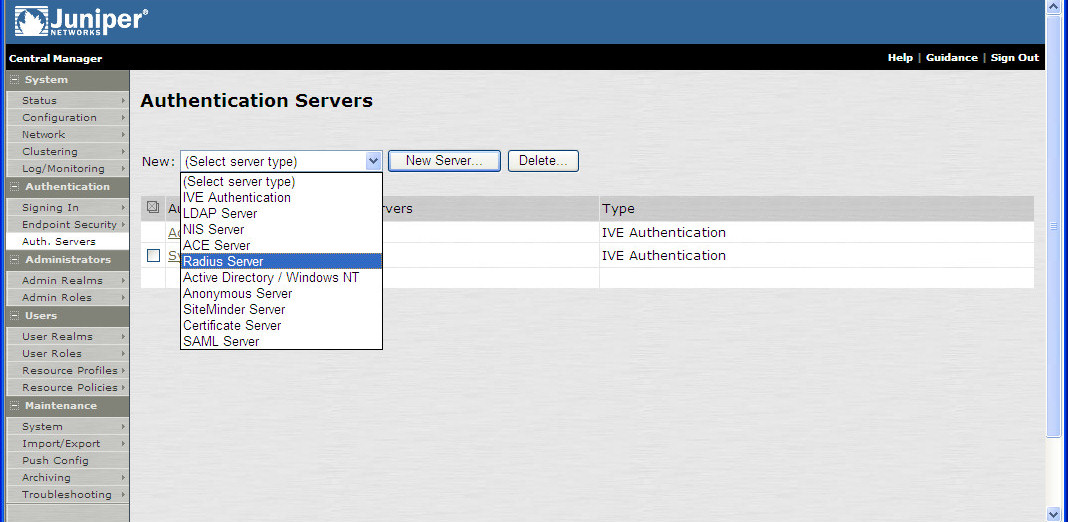
Task: Choose ACE Server from the list
Action: point(281,245)
